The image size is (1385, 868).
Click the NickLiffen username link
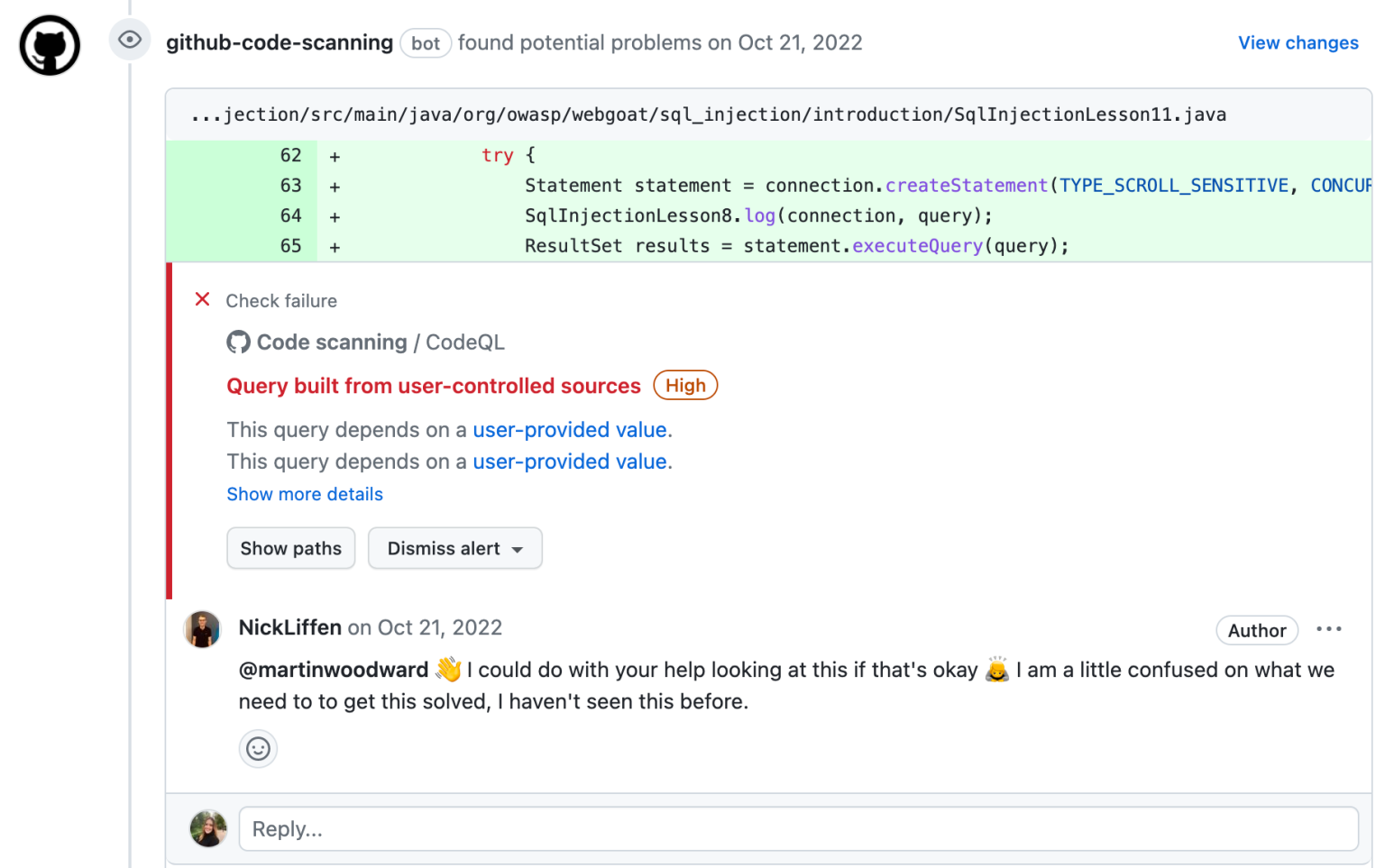(289, 627)
